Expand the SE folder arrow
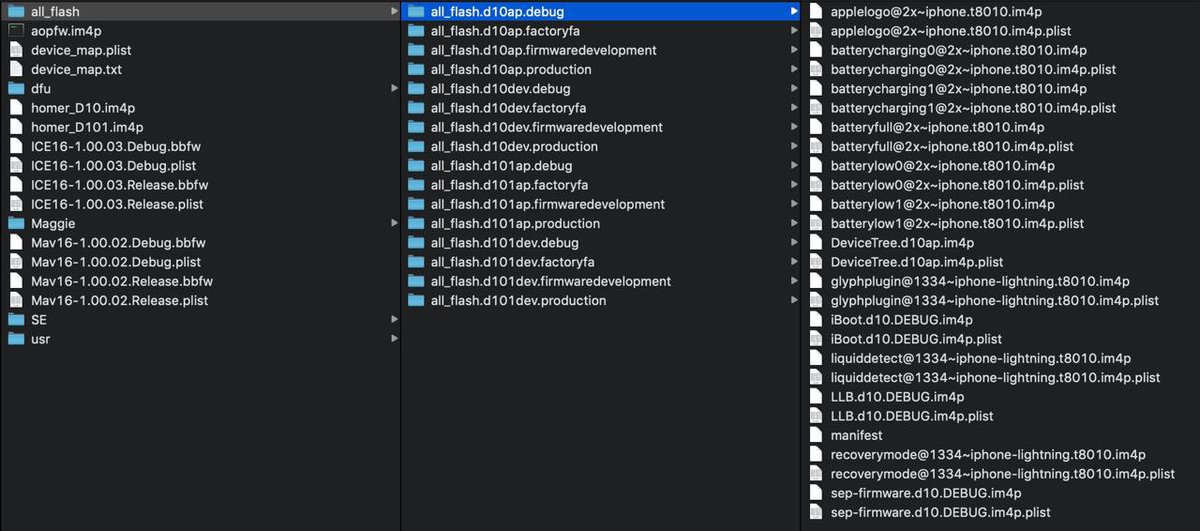This screenshot has height=531, width=1200. click(392, 319)
